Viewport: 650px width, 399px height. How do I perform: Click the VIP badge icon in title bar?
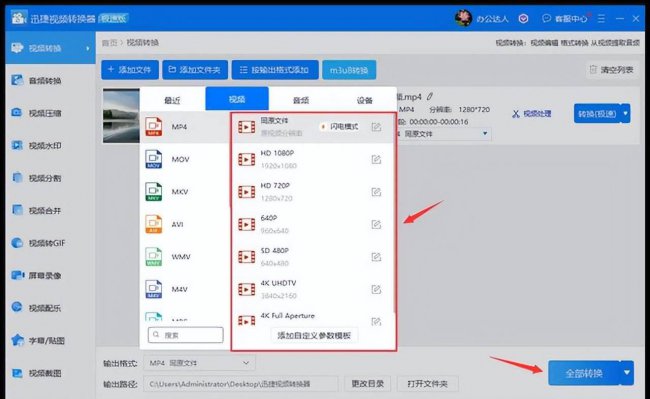[x=524, y=19]
